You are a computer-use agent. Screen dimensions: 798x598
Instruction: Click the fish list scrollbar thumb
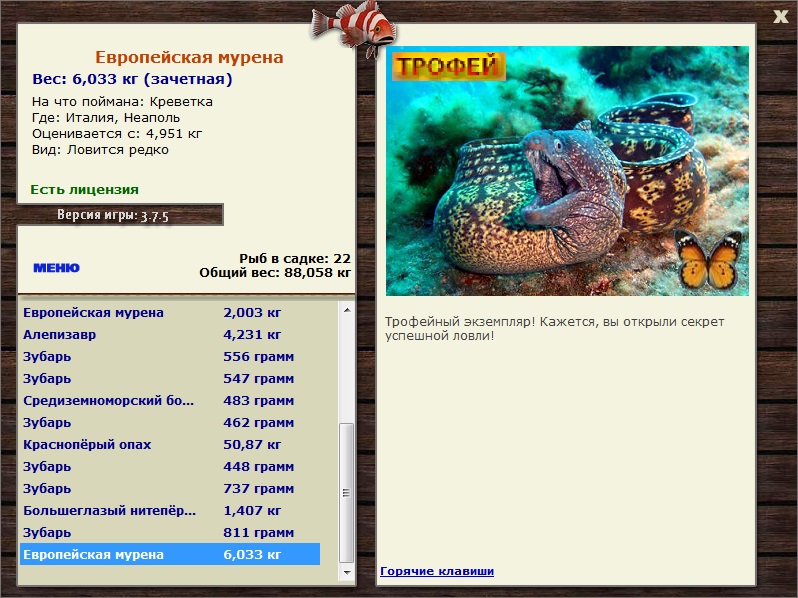point(347,492)
